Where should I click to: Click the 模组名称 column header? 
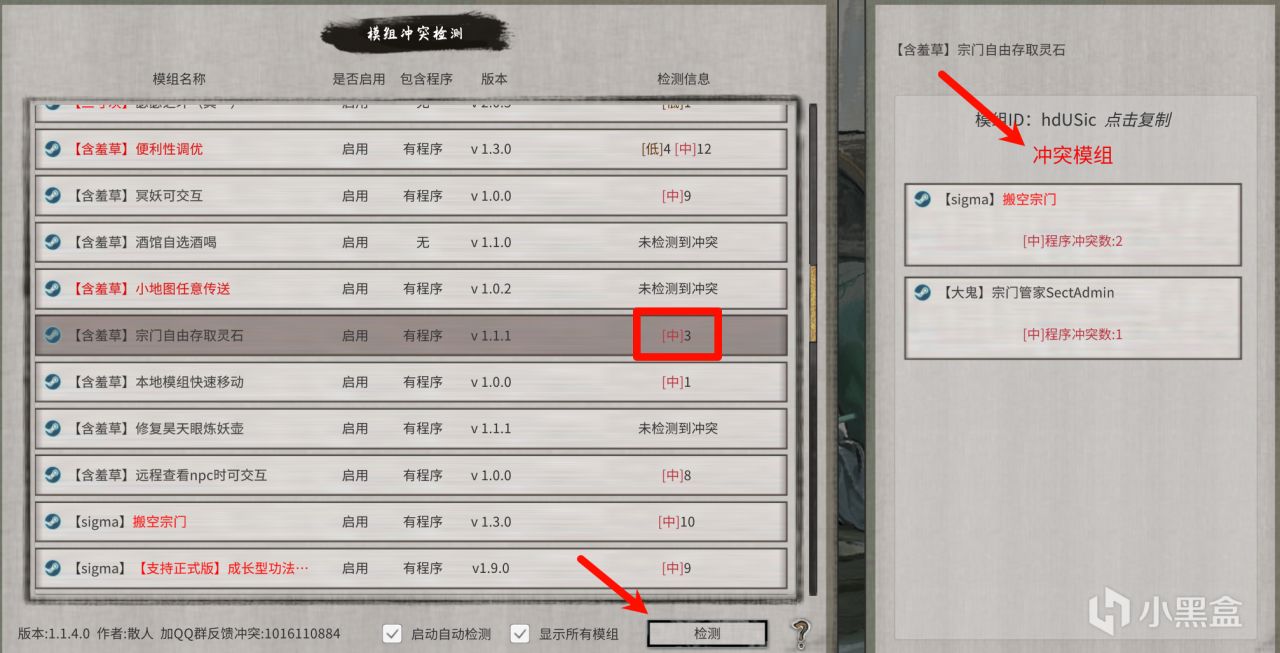click(x=179, y=79)
